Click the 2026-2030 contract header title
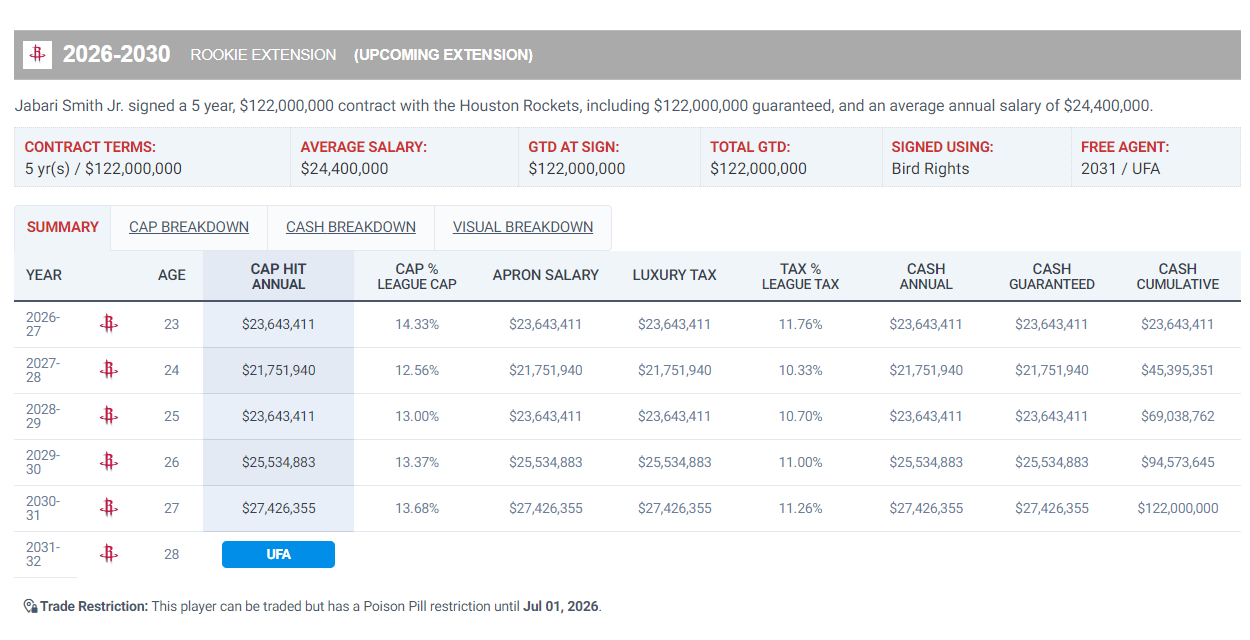The image size is (1250, 640). (117, 55)
